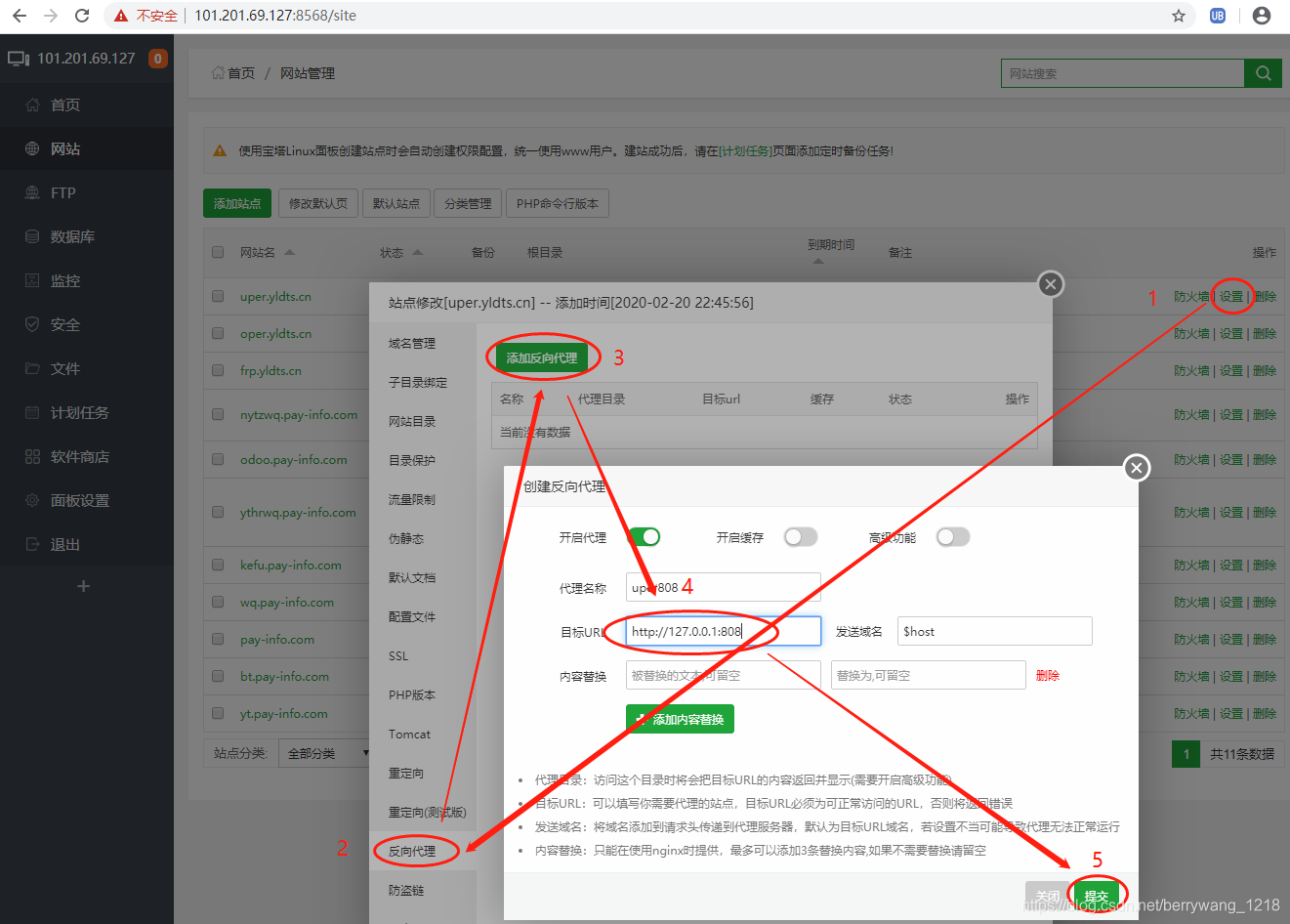Open the 全部分类 site category dropdown
This screenshot has width=1290, height=924.
[322, 753]
